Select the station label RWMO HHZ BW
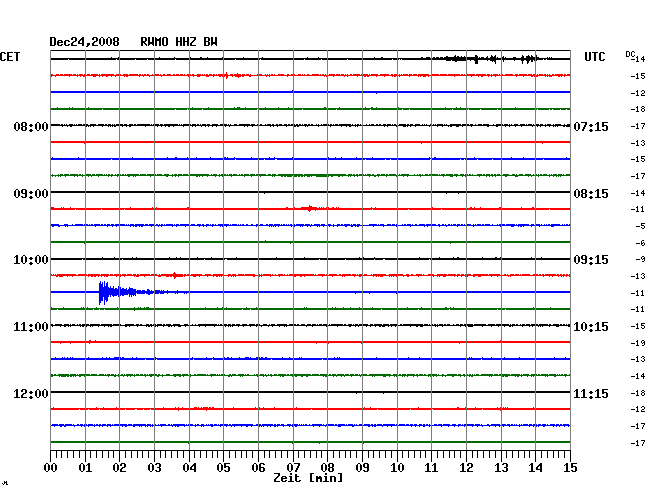The width and height of the screenshot is (650, 494). (x=179, y=42)
